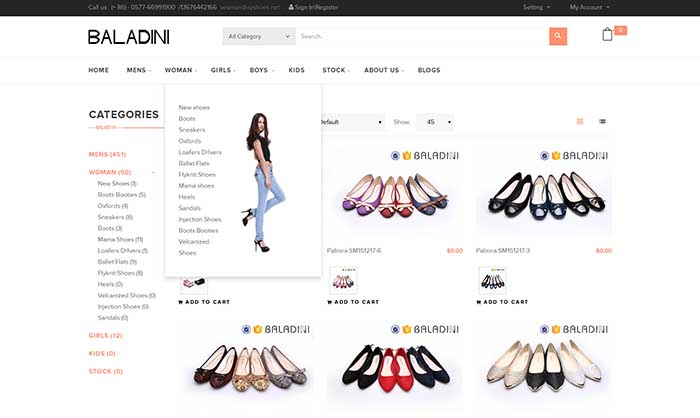The height and width of the screenshot is (418, 700).
Task: Collapse the WOMAN category in sidebar
Action: (x=154, y=172)
